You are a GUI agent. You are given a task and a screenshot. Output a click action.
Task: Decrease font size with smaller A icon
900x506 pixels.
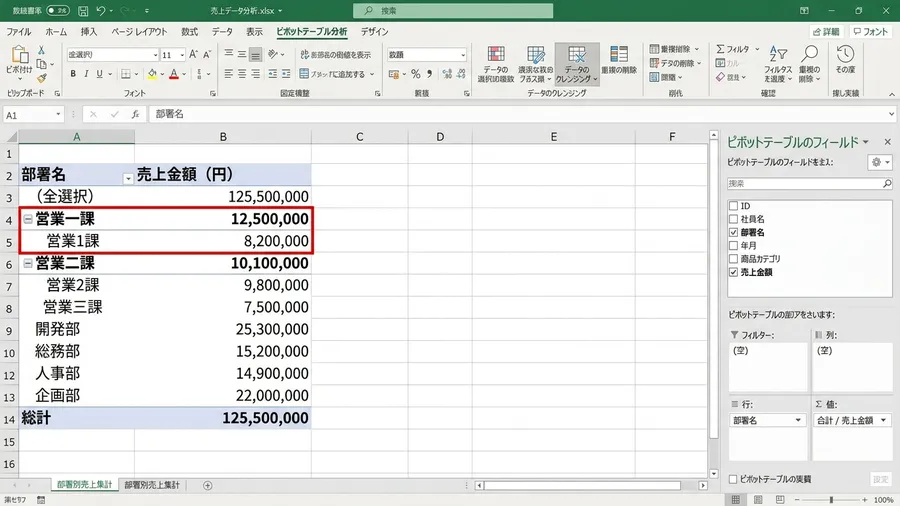point(207,55)
